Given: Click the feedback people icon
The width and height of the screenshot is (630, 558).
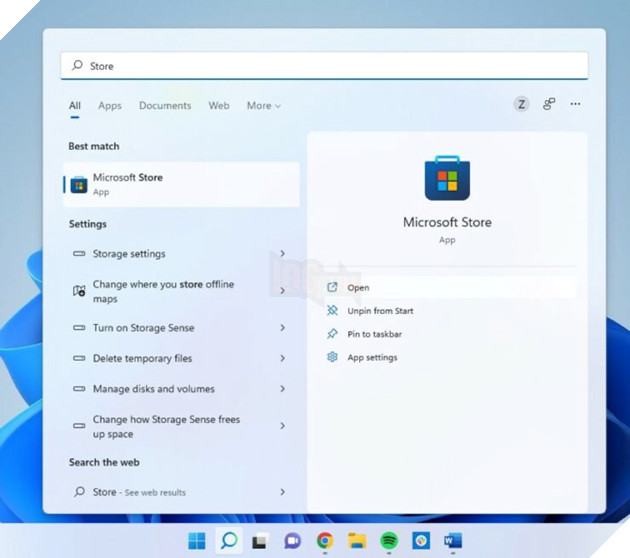Looking at the screenshot, I should tap(549, 104).
